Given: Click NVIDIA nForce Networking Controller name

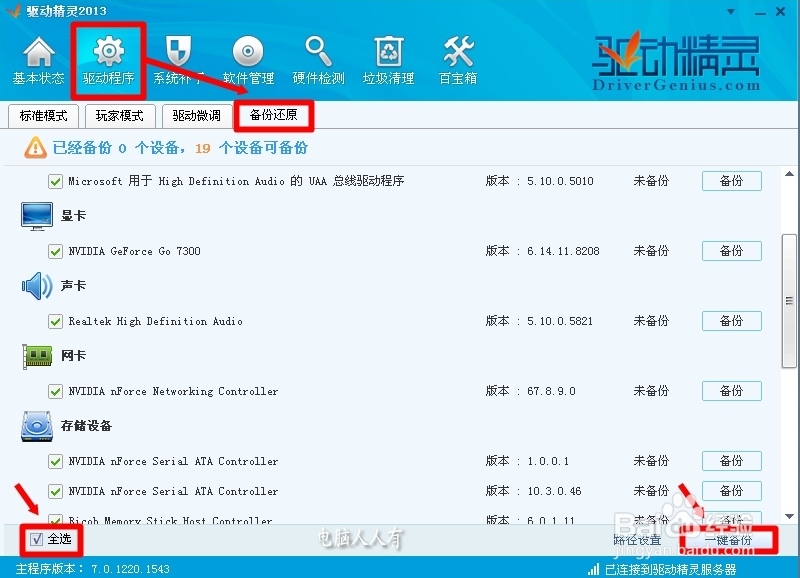Looking at the screenshot, I should pyautogui.click(x=173, y=391).
